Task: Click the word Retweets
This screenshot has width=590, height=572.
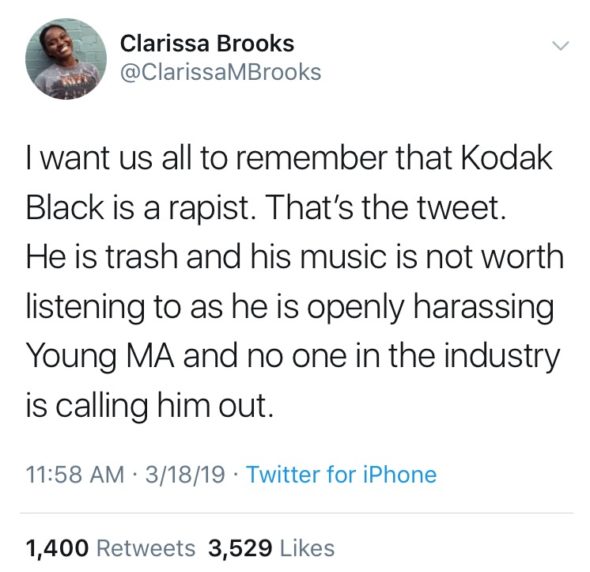Action: click(x=146, y=548)
